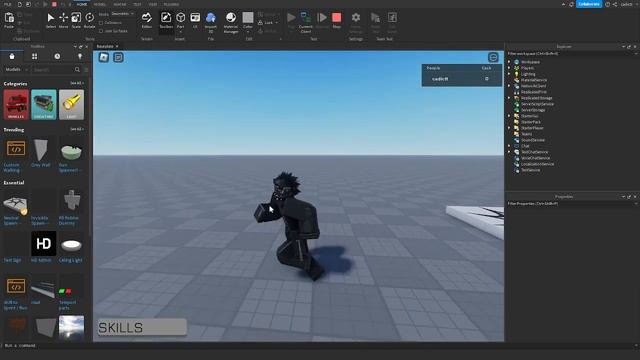Toggle the Collisions checkbox
Image resolution: width=640 pixels, height=360 pixels.
tap(101, 23)
